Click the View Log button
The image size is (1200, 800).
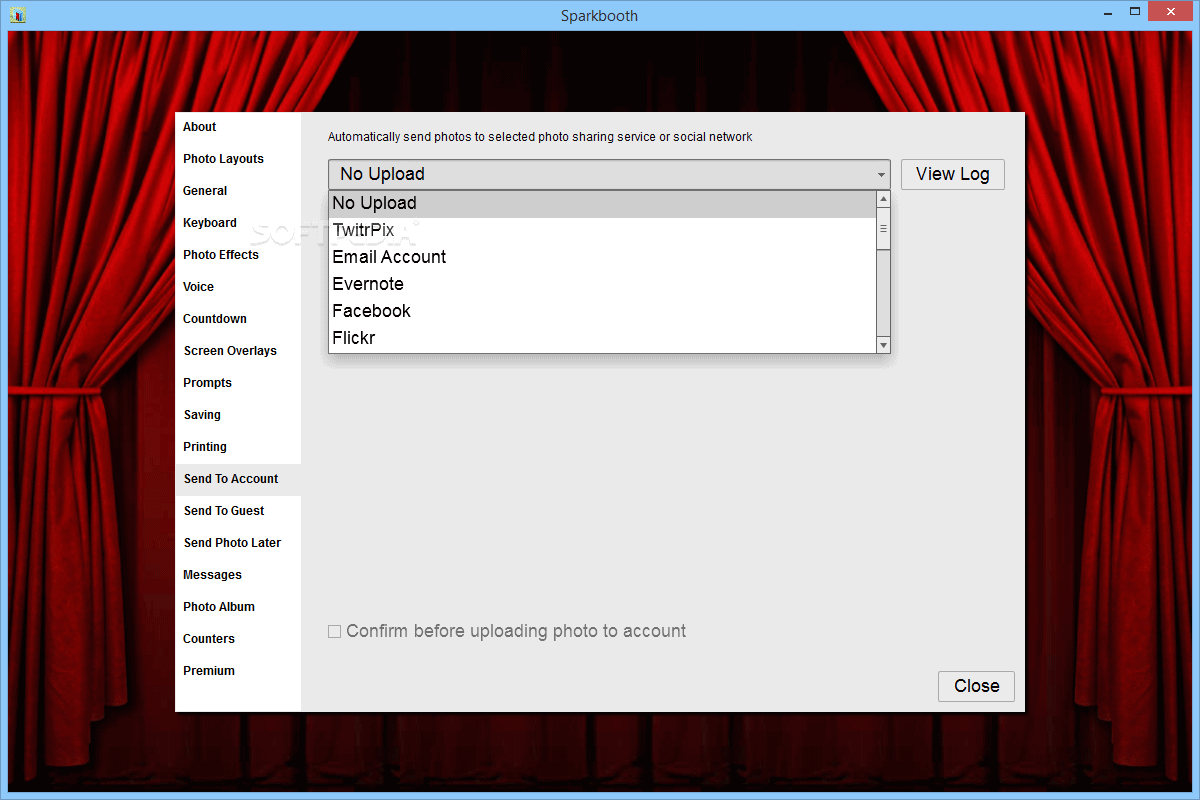pyautogui.click(x=953, y=174)
